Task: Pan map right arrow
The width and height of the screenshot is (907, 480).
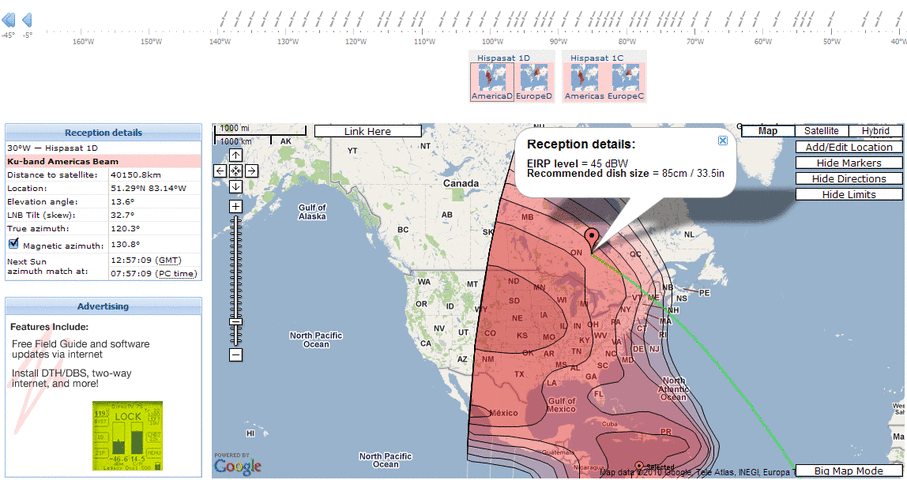Action: pyautogui.click(x=251, y=171)
